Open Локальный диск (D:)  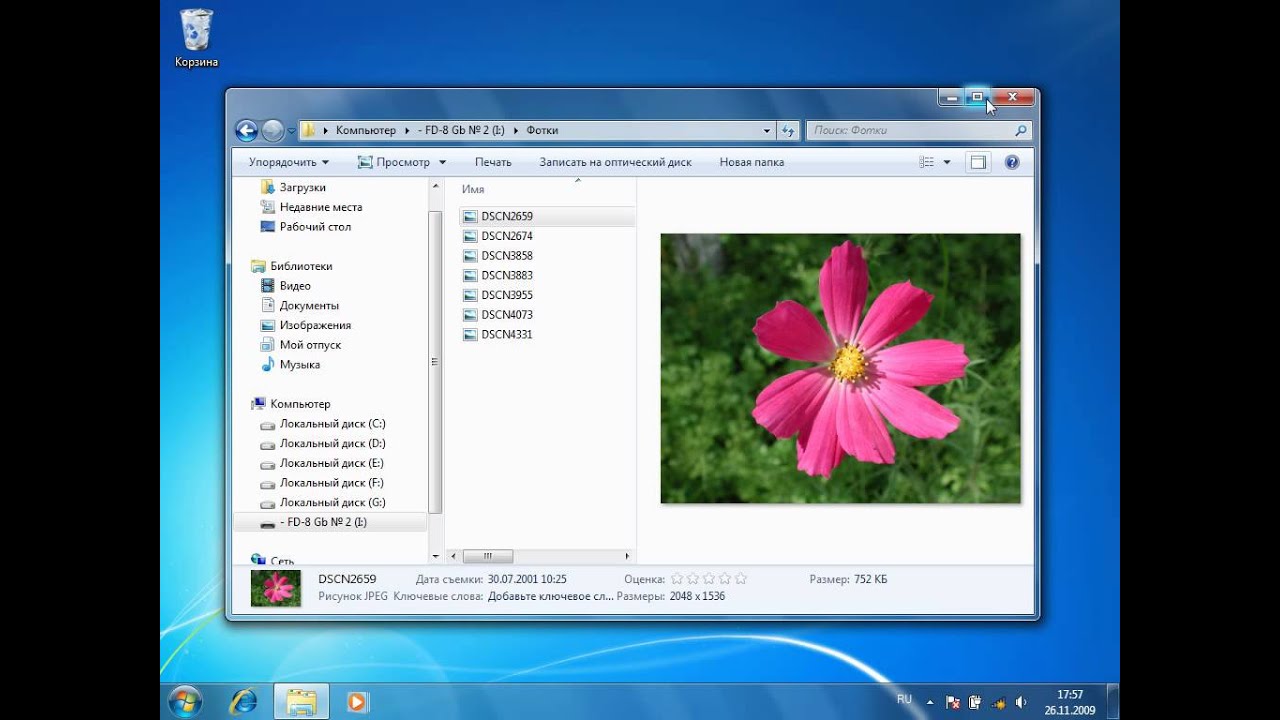point(332,443)
